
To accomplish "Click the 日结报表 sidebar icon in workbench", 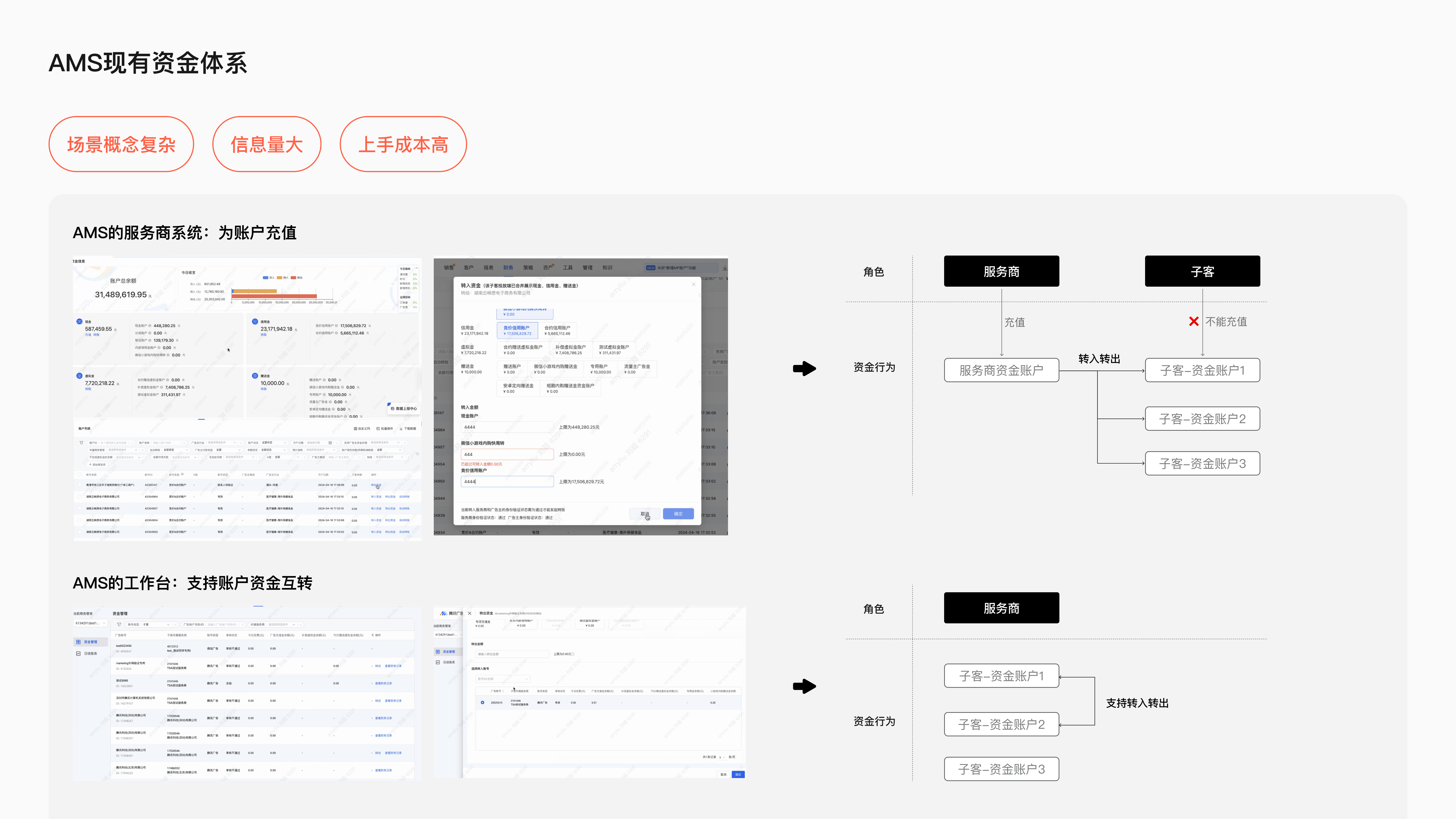I will 79,653.
